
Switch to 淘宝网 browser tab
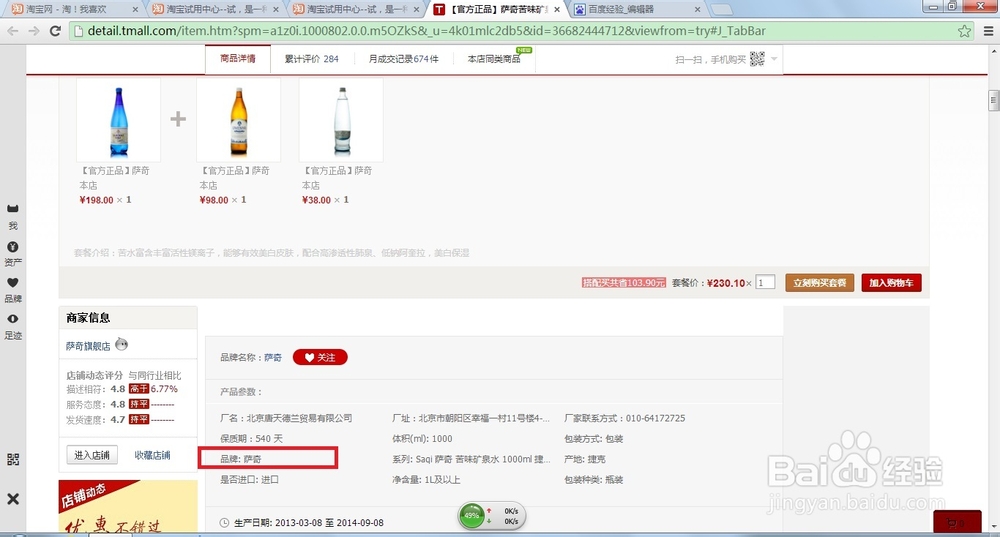(73, 9)
